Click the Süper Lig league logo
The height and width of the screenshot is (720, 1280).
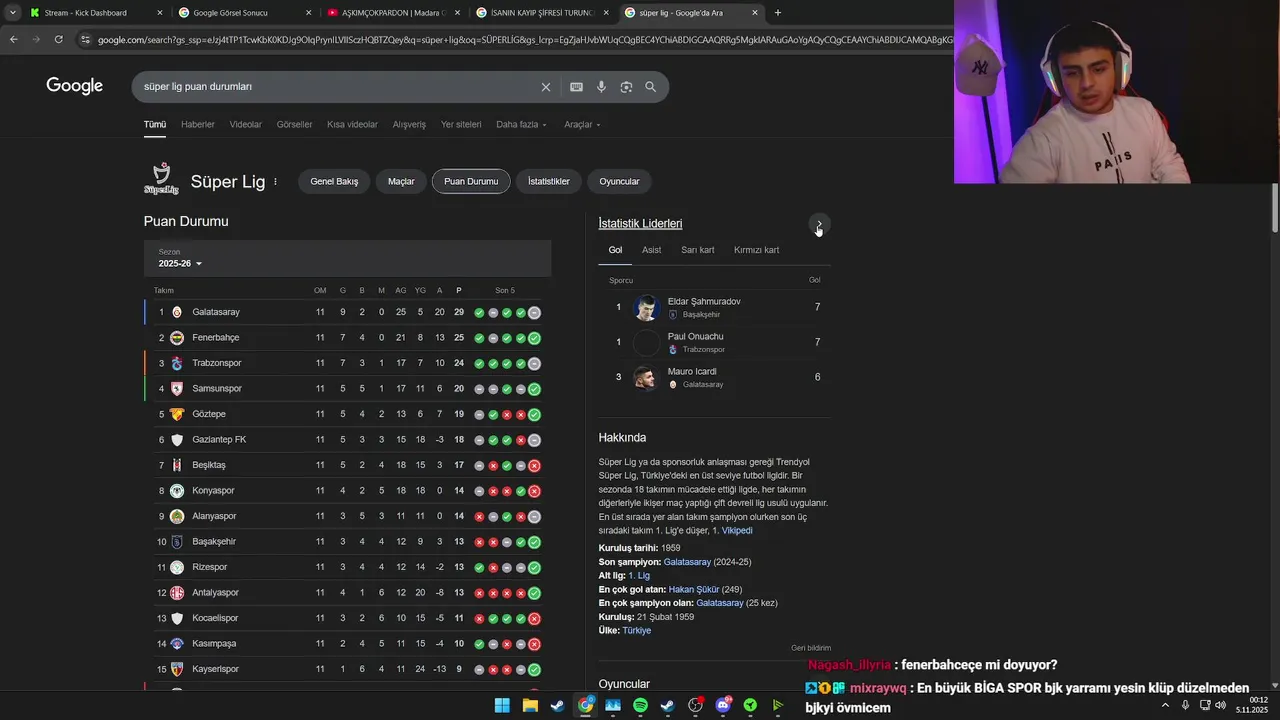pos(161,179)
